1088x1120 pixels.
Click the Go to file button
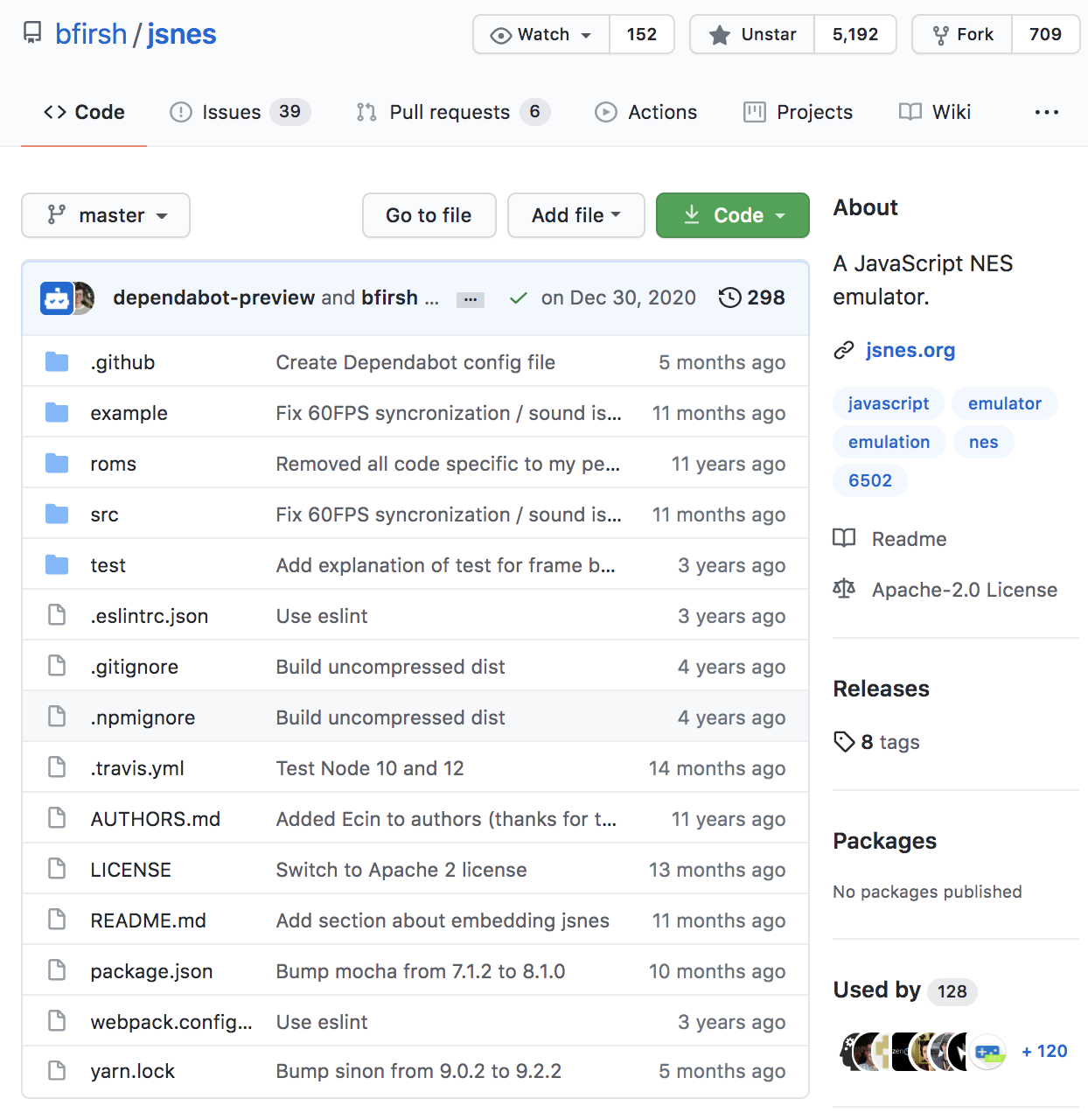click(429, 215)
